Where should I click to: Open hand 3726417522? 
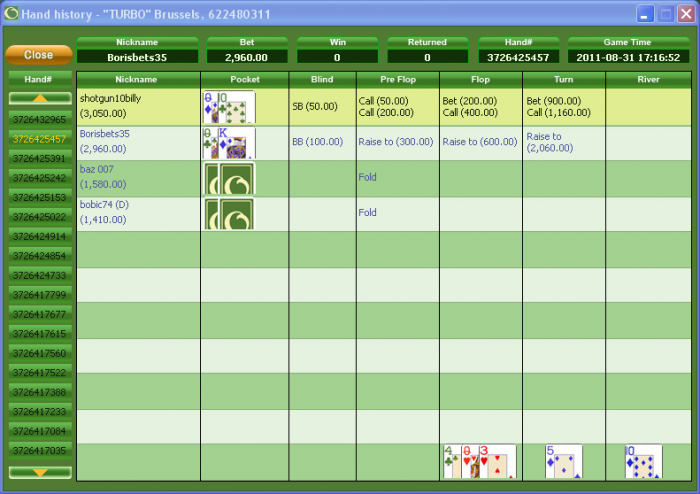[40, 373]
